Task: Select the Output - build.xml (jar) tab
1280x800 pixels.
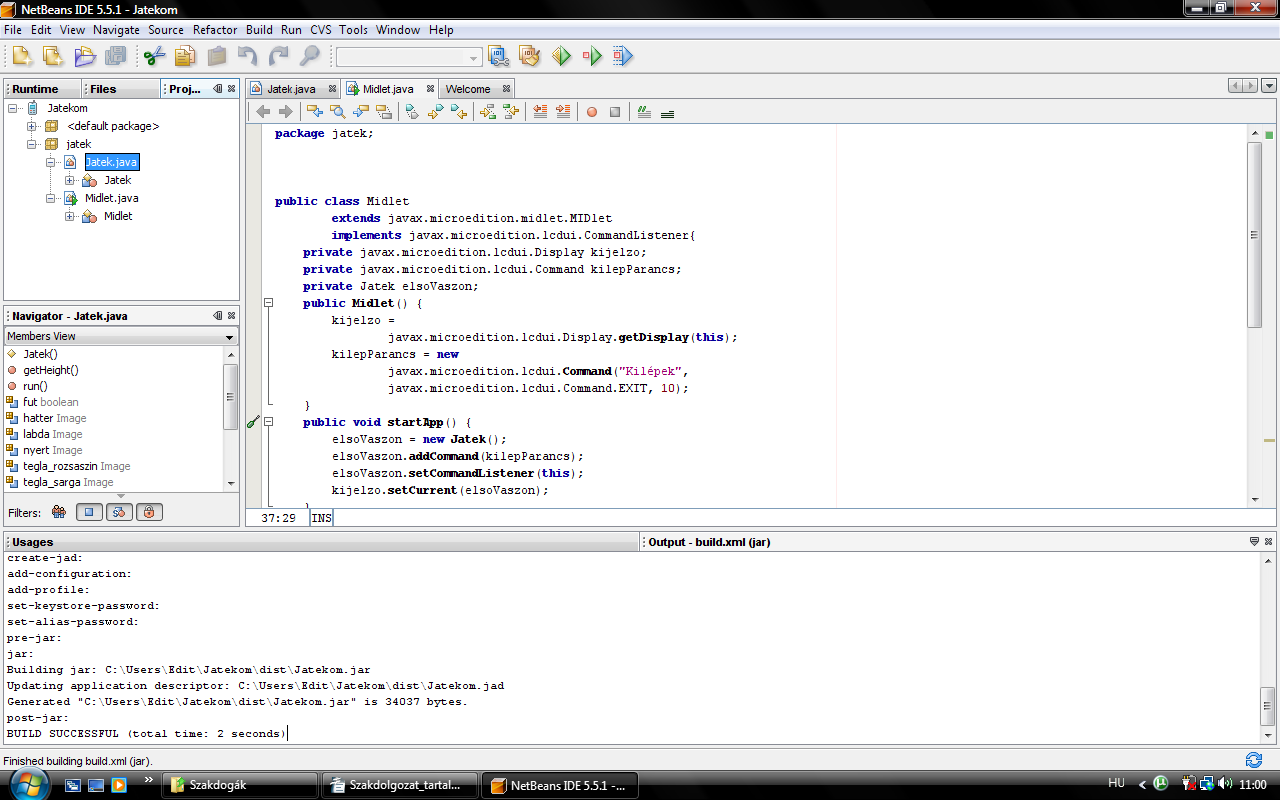Action: [709, 542]
